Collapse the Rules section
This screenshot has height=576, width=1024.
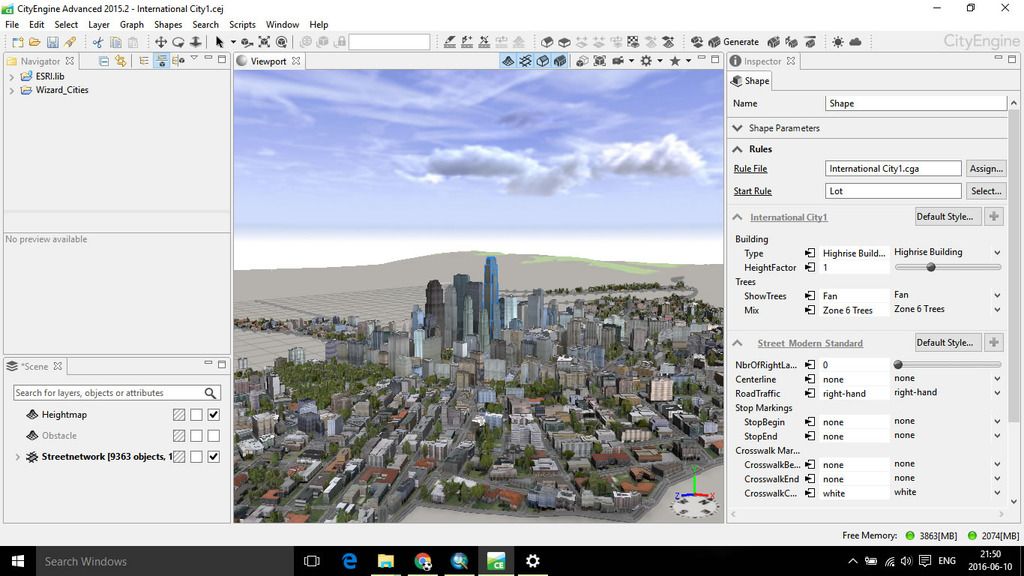(737, 149)
